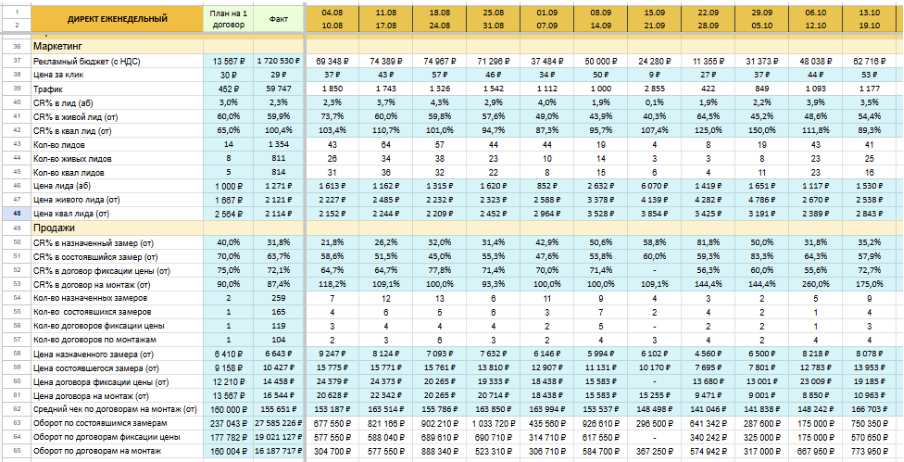Select the Рекламный бюджет (с НДС) row label
The image size is (904, 462).
[87, 62]
